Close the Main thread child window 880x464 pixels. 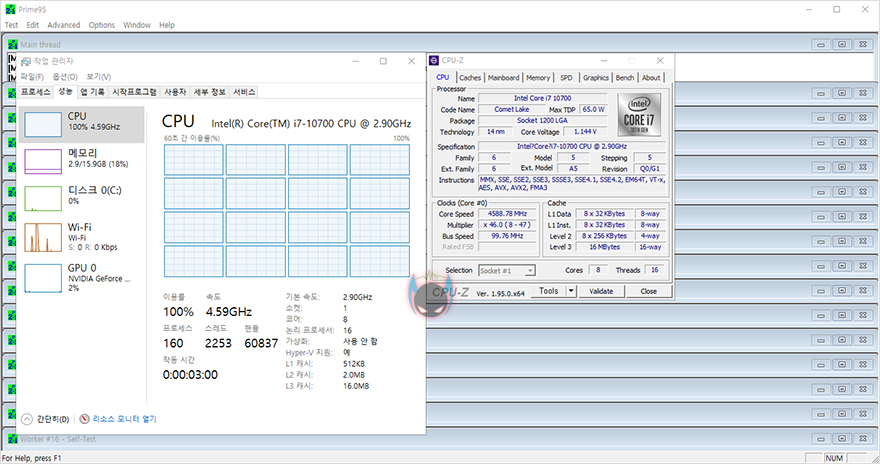(863, 44)
